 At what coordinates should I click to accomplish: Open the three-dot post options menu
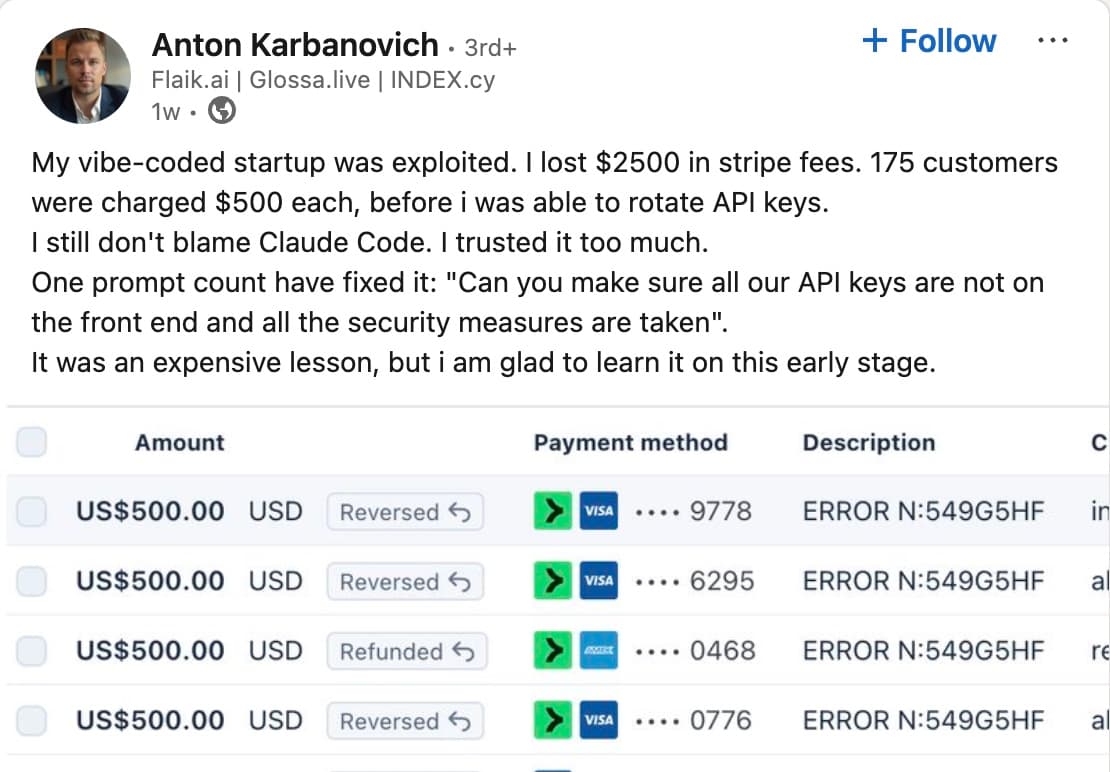(x=1055, y=40)
